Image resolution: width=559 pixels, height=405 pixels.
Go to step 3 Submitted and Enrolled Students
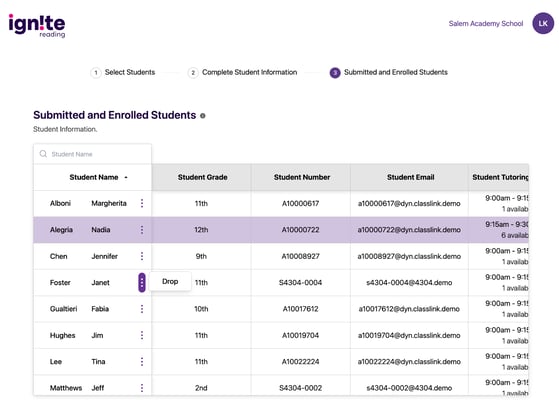(389, 72)
